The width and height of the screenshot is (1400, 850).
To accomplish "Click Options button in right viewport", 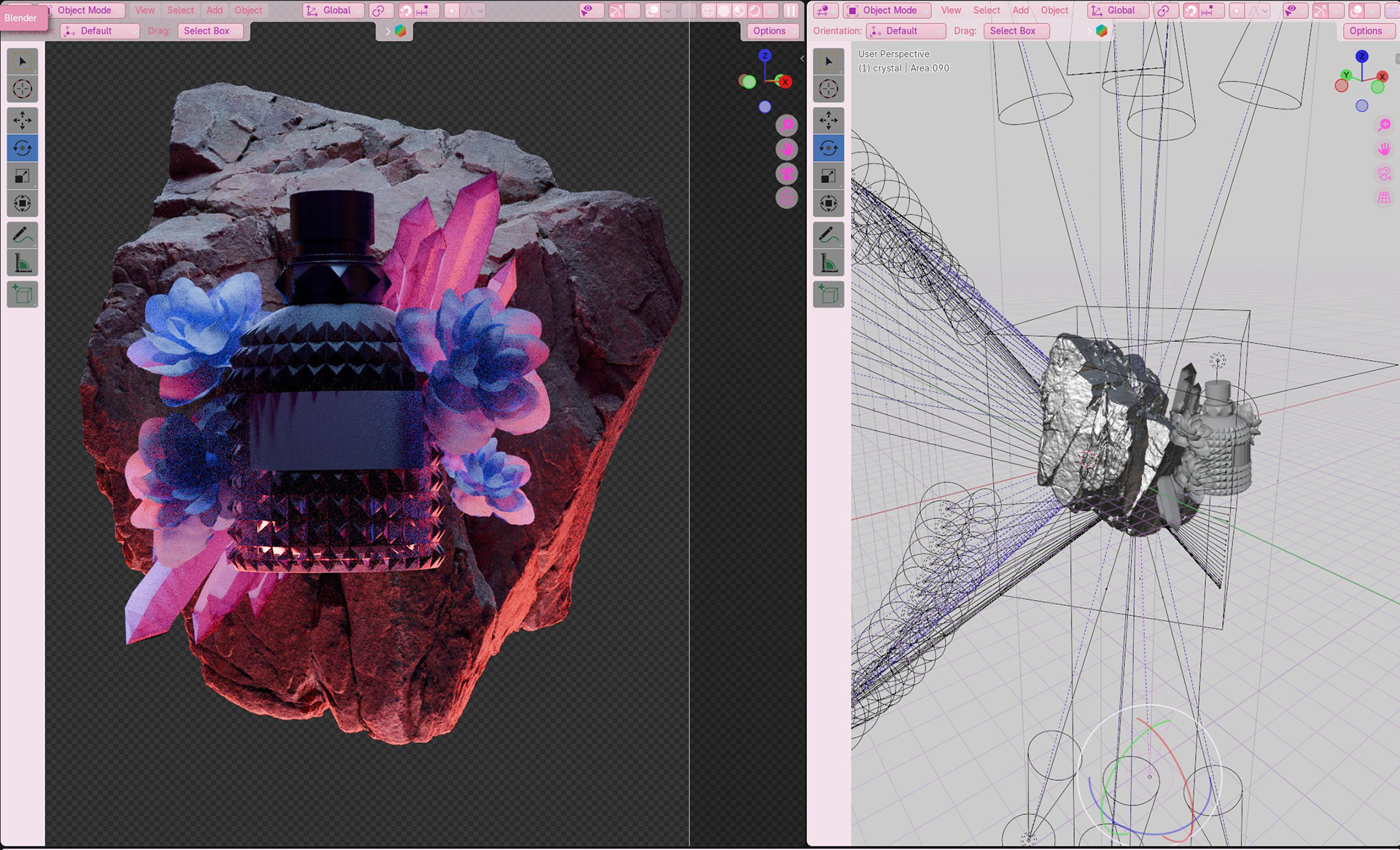I will click(x=1365, y=31).
